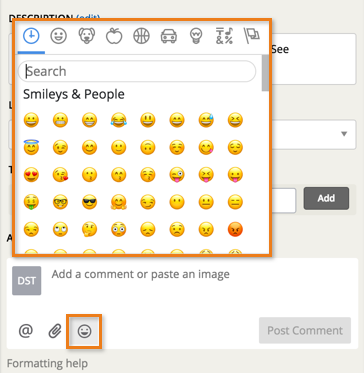Open the Flags category icon
364x373 pixels.
252,35
